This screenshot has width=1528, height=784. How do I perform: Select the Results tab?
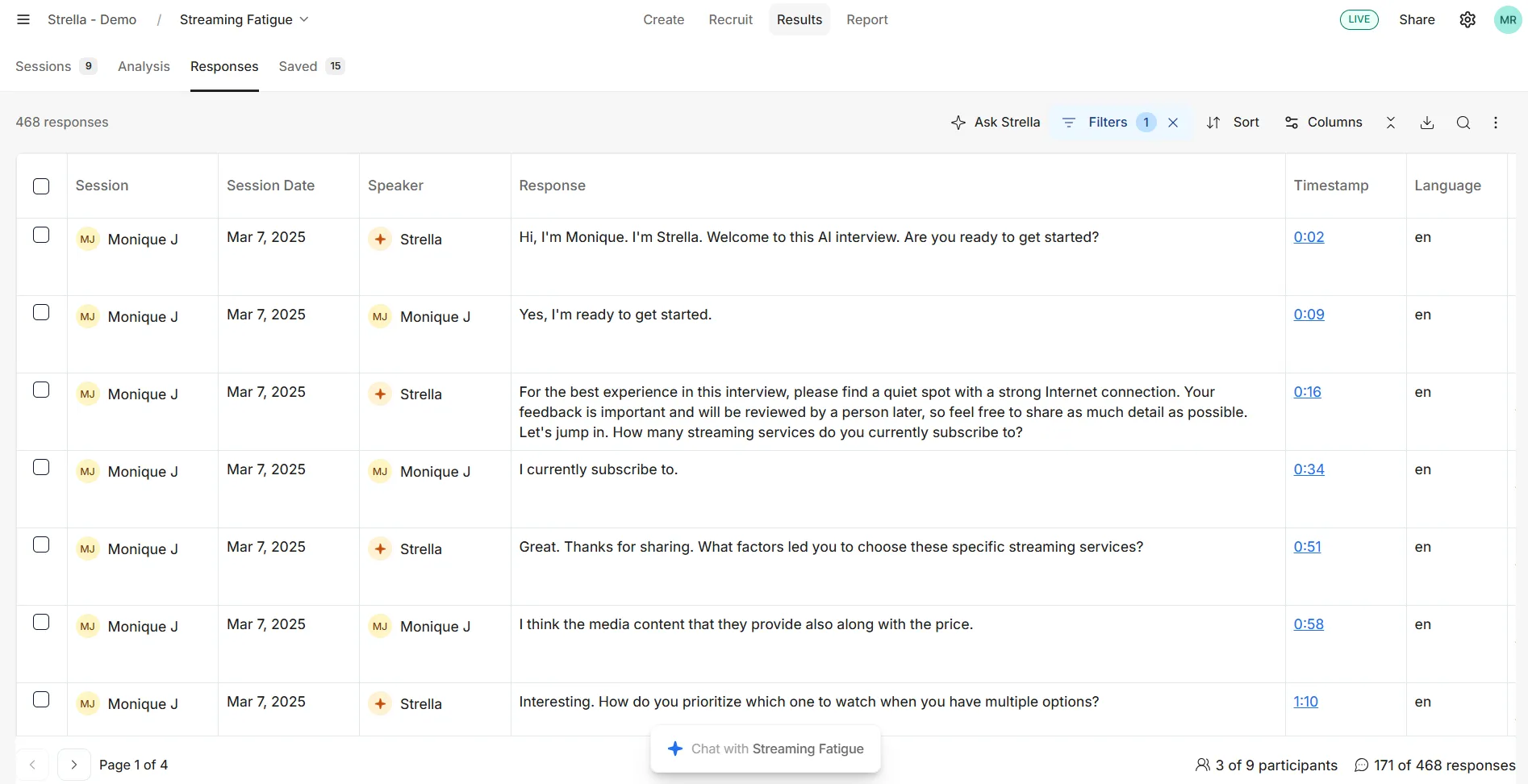(x=799, y=19)
